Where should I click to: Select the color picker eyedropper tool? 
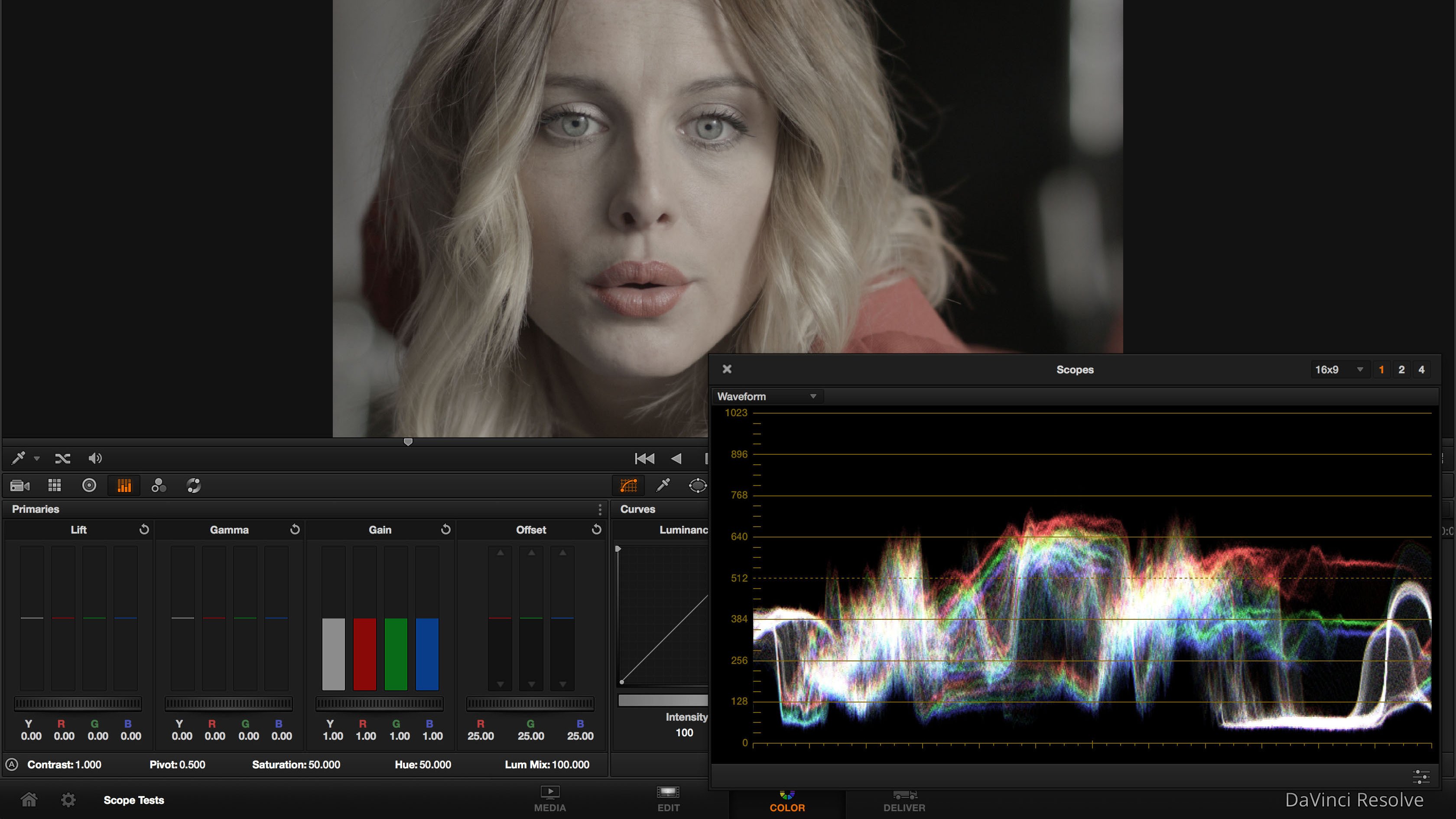18,457
